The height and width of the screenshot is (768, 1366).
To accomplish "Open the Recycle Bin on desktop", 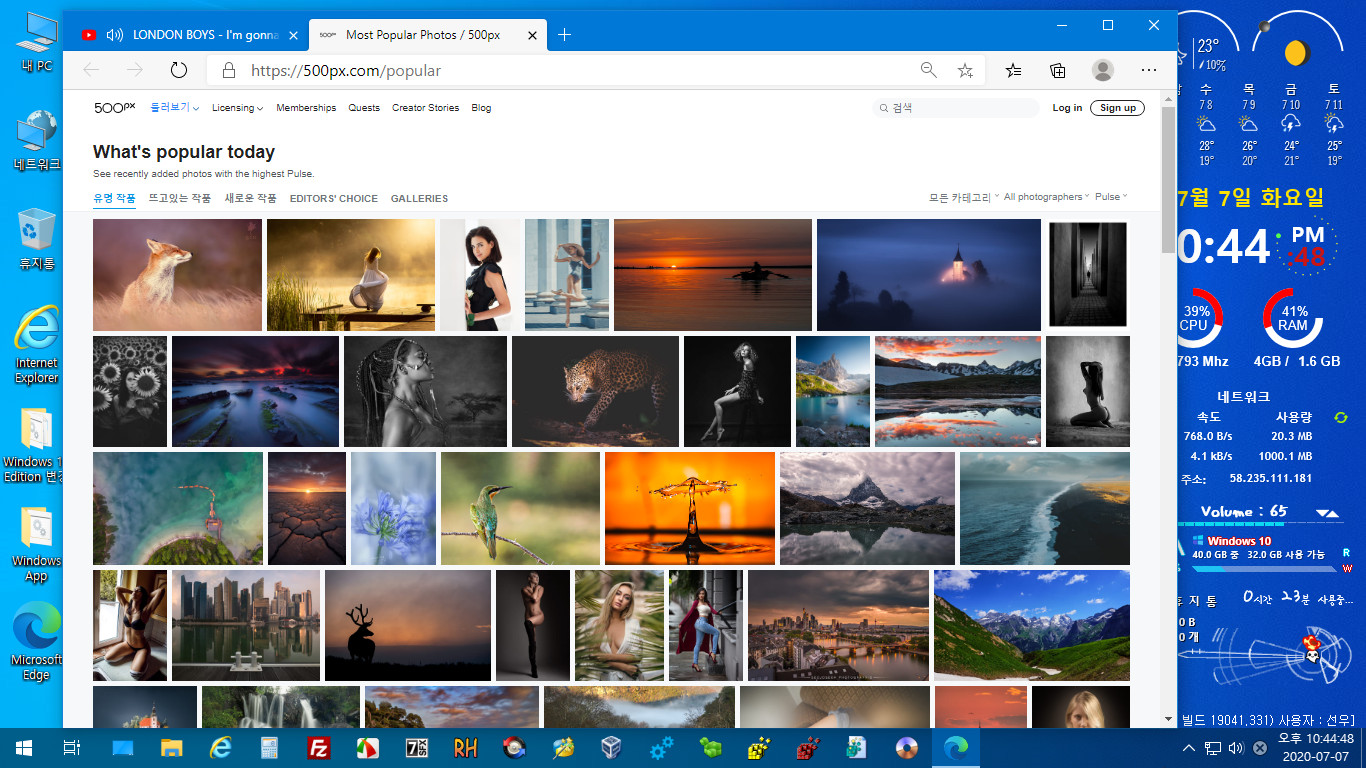I will click(x=37, y=239).
